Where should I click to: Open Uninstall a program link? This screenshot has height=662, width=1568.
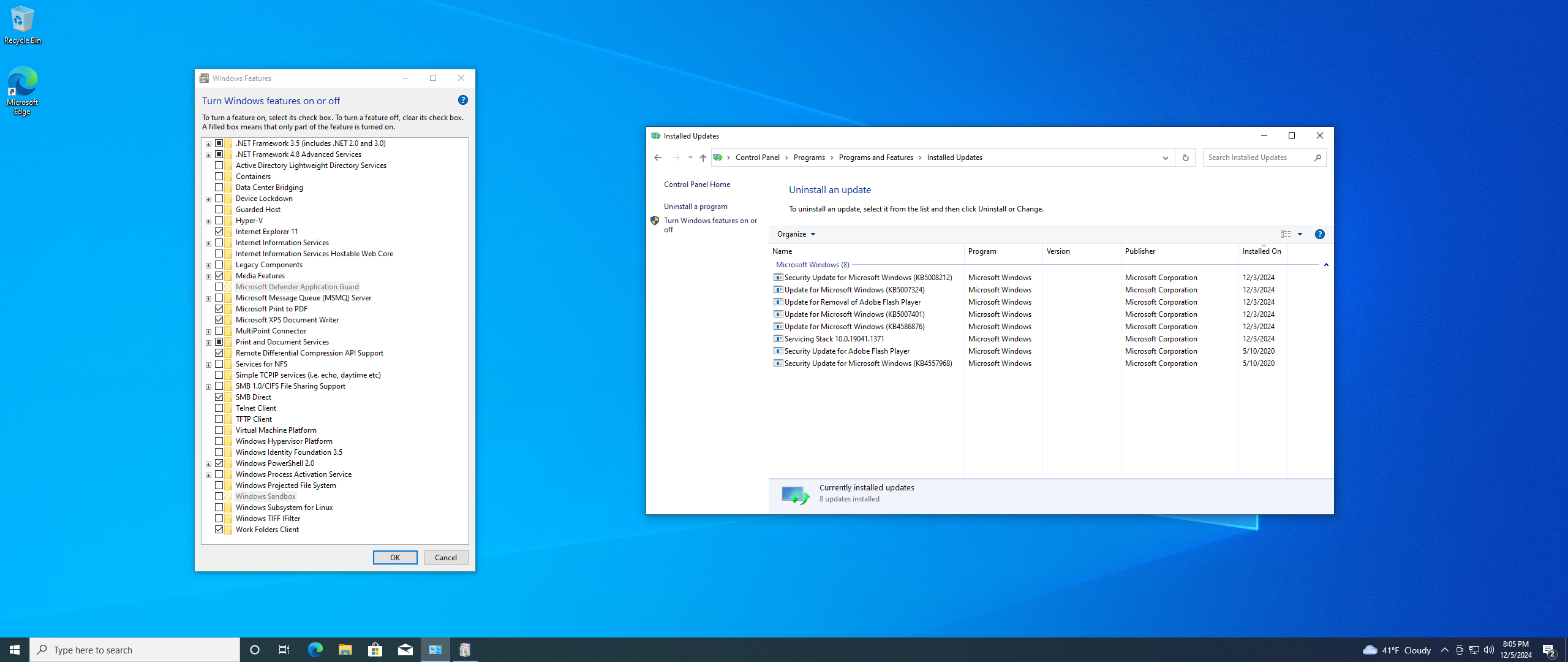[696, 207]
